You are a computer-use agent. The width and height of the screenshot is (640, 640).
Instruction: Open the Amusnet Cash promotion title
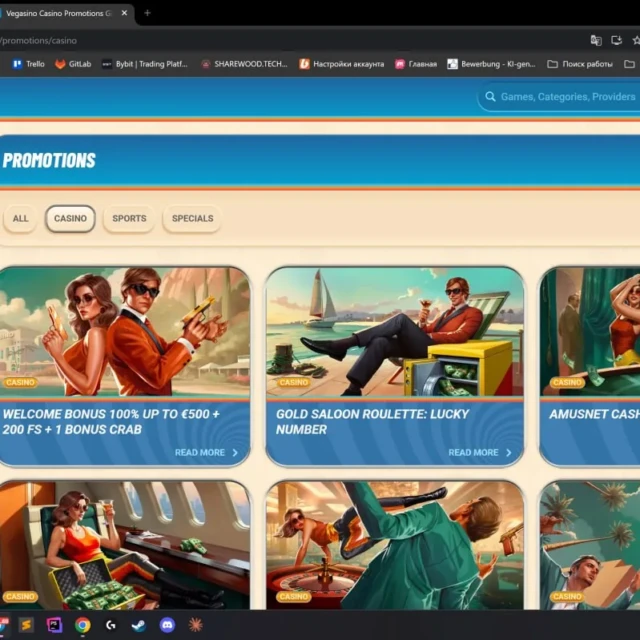coord(594,414)
